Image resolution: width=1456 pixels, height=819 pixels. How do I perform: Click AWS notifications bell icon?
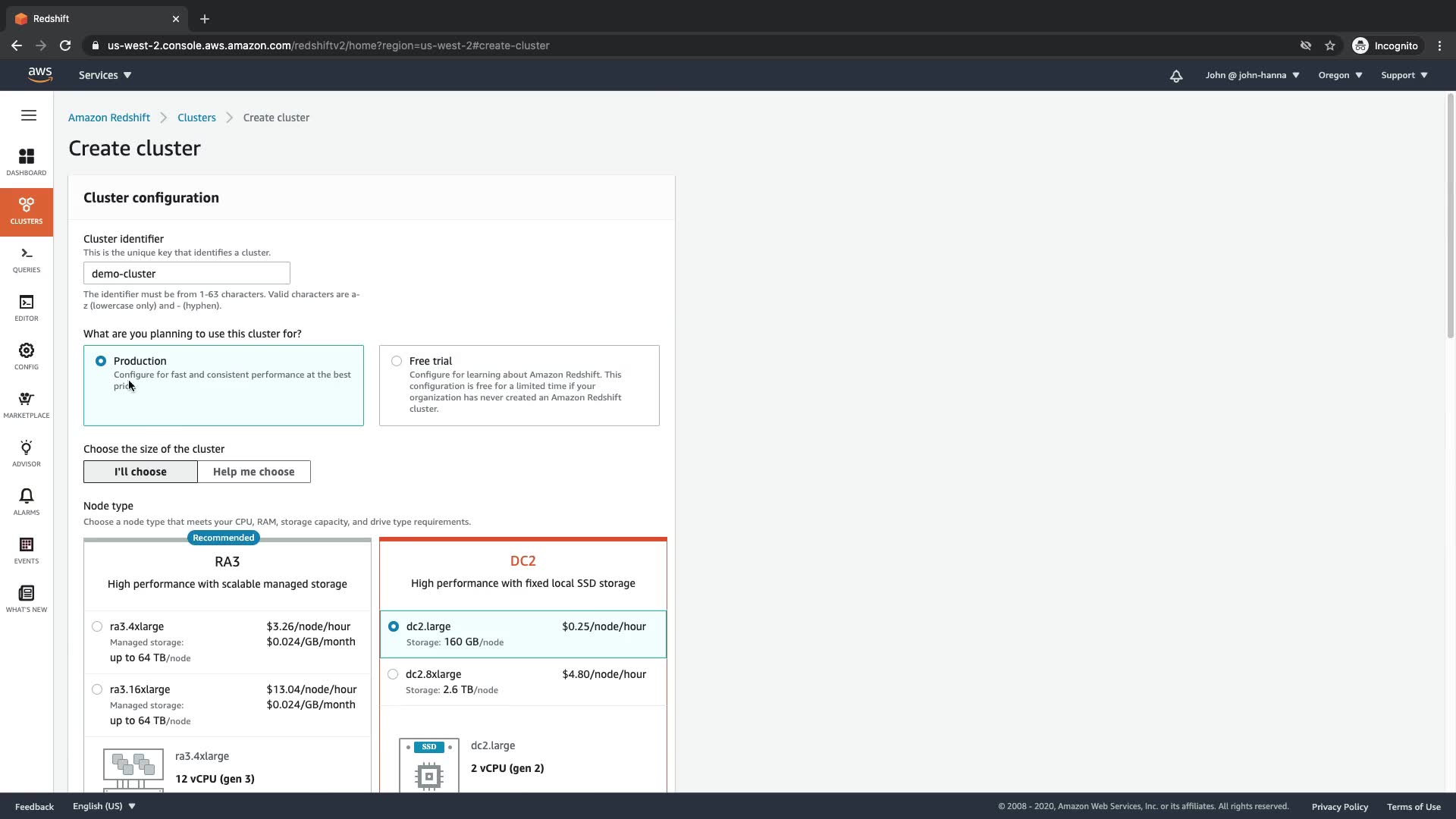pos(1175,76)
